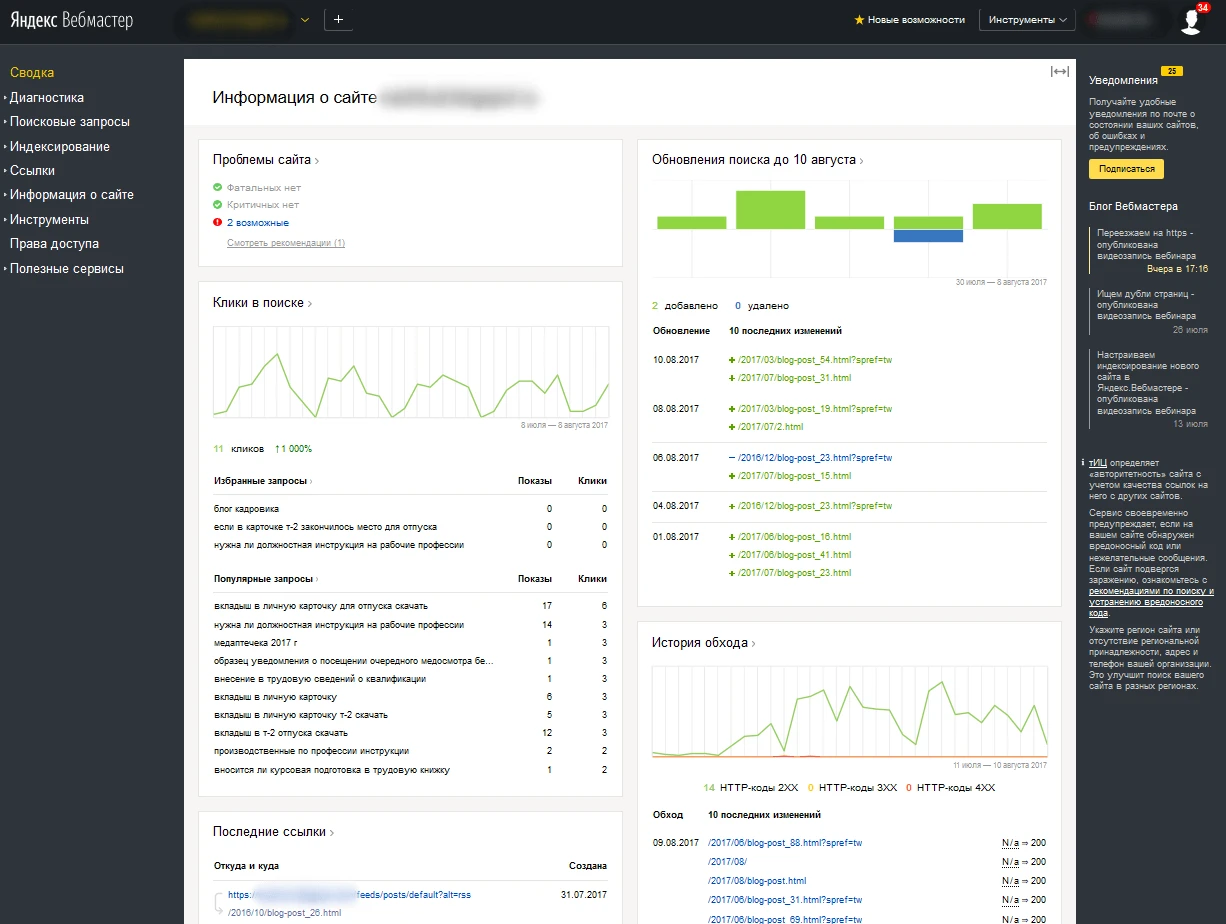Click the star Новые возможности link
The height and width of the screenshot is (924, 1226).
909,20
